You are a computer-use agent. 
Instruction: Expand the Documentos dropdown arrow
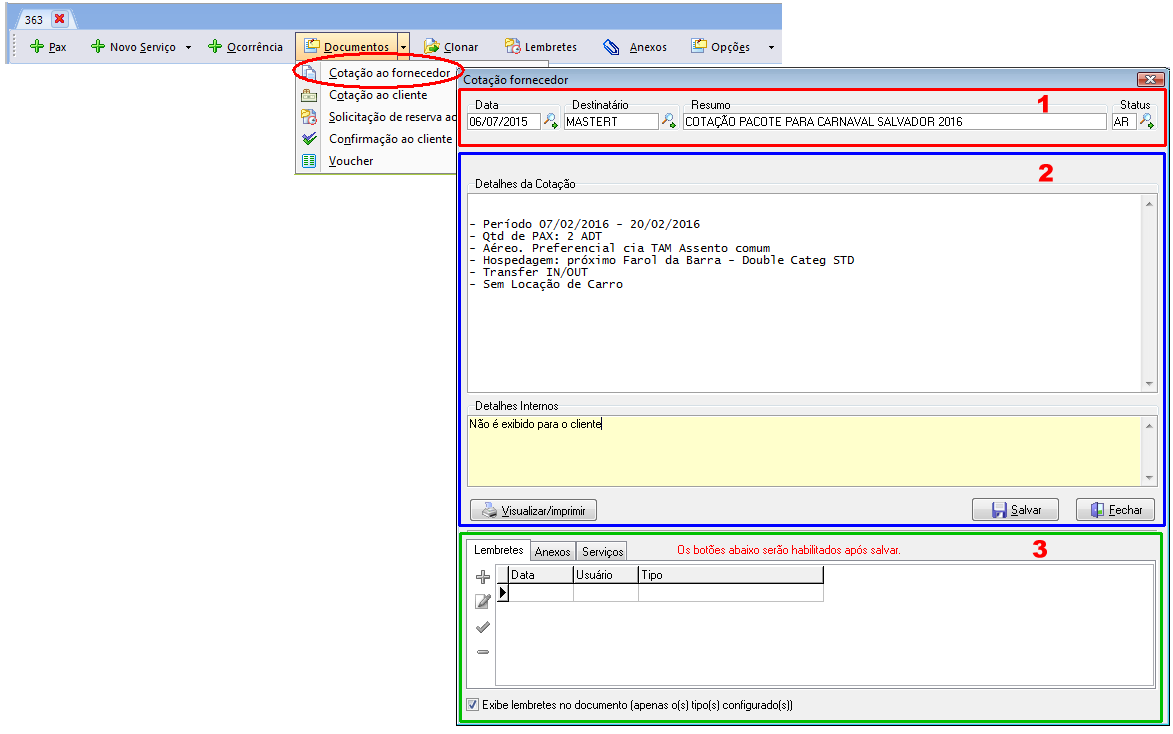pos(403,46)
